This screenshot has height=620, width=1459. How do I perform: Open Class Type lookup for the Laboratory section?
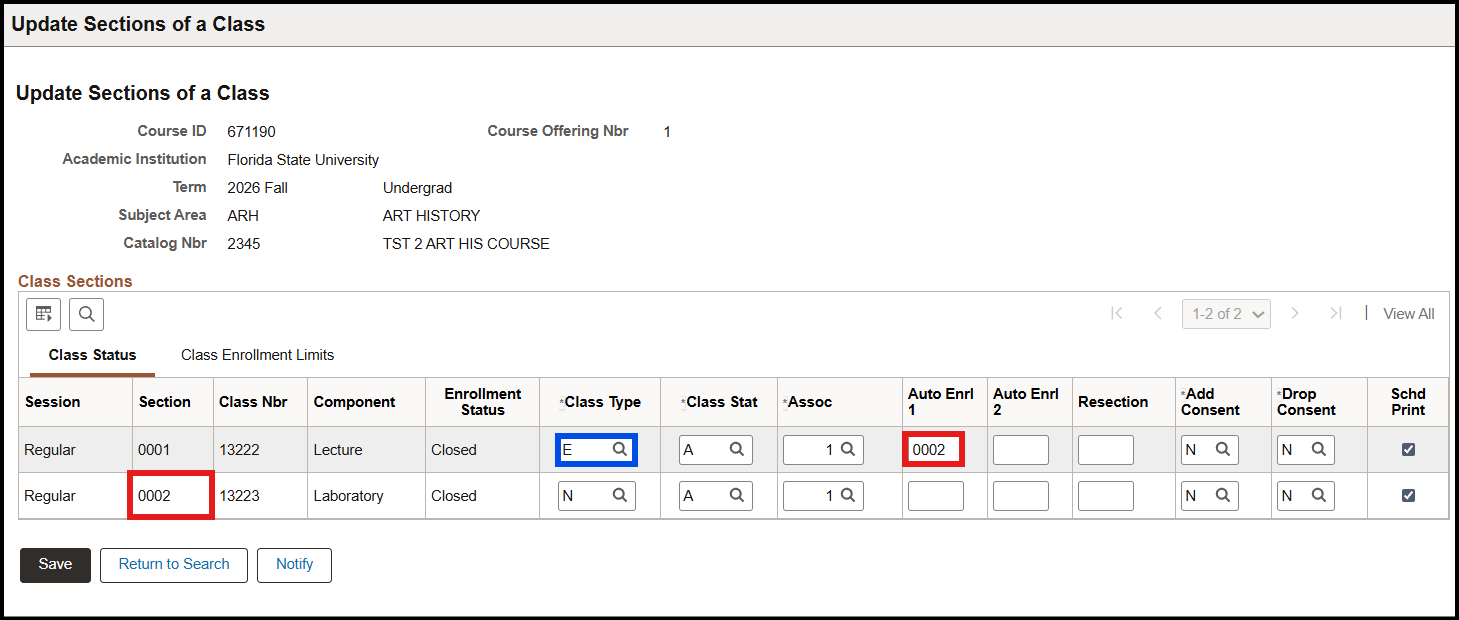(x=622, y=495)
